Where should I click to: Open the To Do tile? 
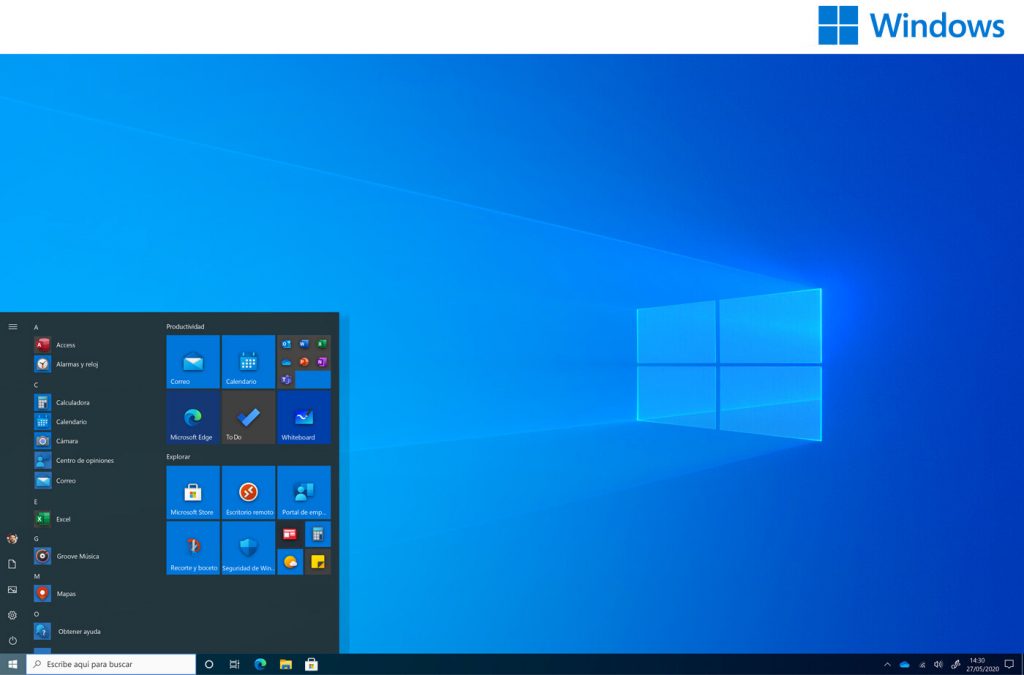(248, 418)
